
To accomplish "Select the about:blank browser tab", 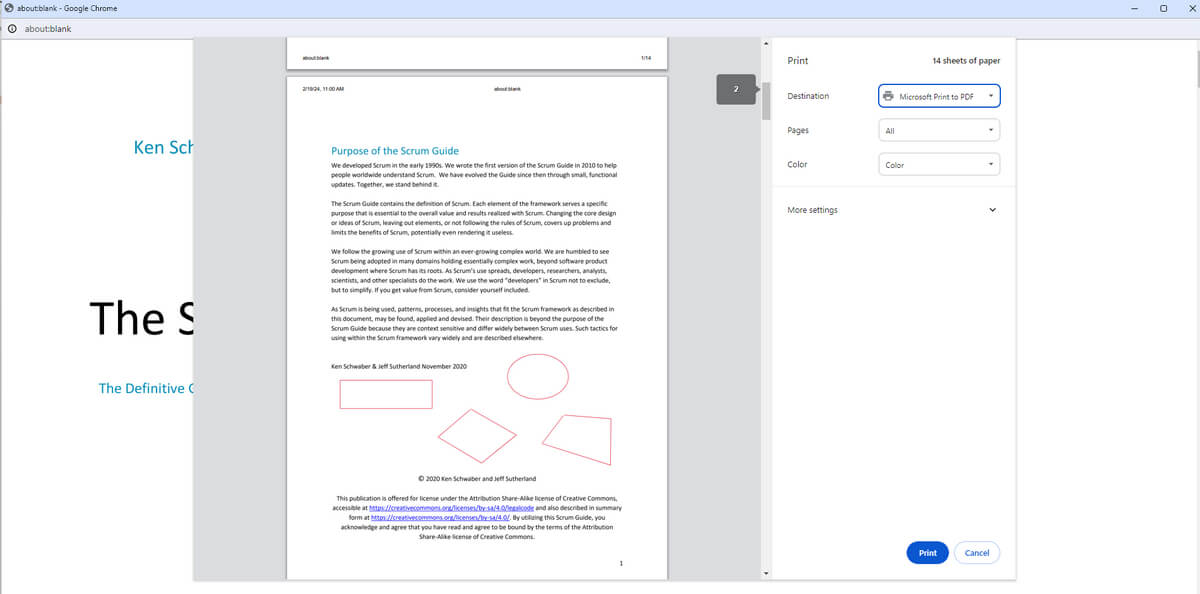I will [x=60, y=8].
